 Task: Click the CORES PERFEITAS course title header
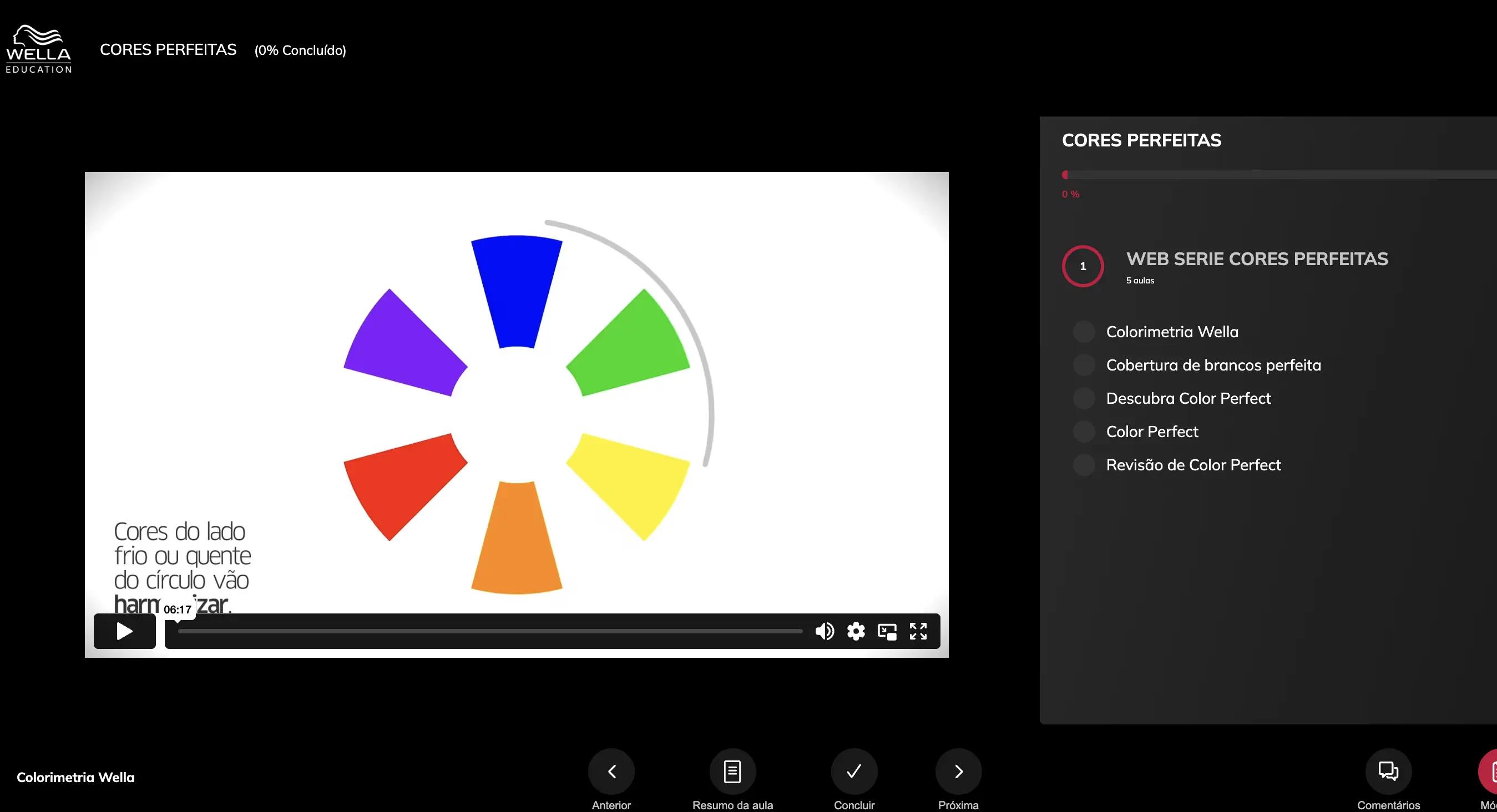coord(168,50)
